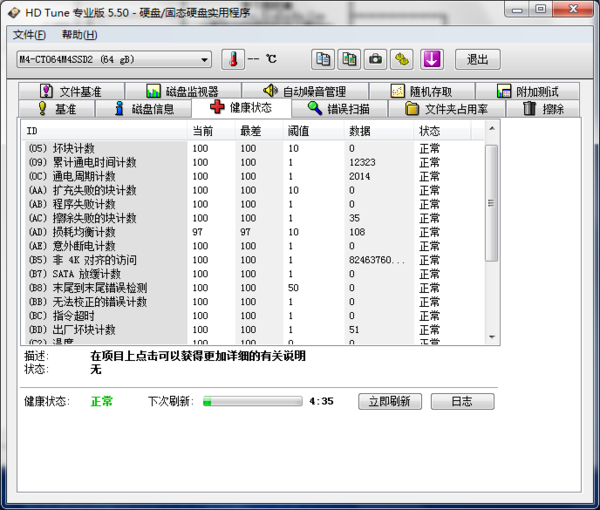Switch to the 磁盘监视器 tab

(183, 91)
